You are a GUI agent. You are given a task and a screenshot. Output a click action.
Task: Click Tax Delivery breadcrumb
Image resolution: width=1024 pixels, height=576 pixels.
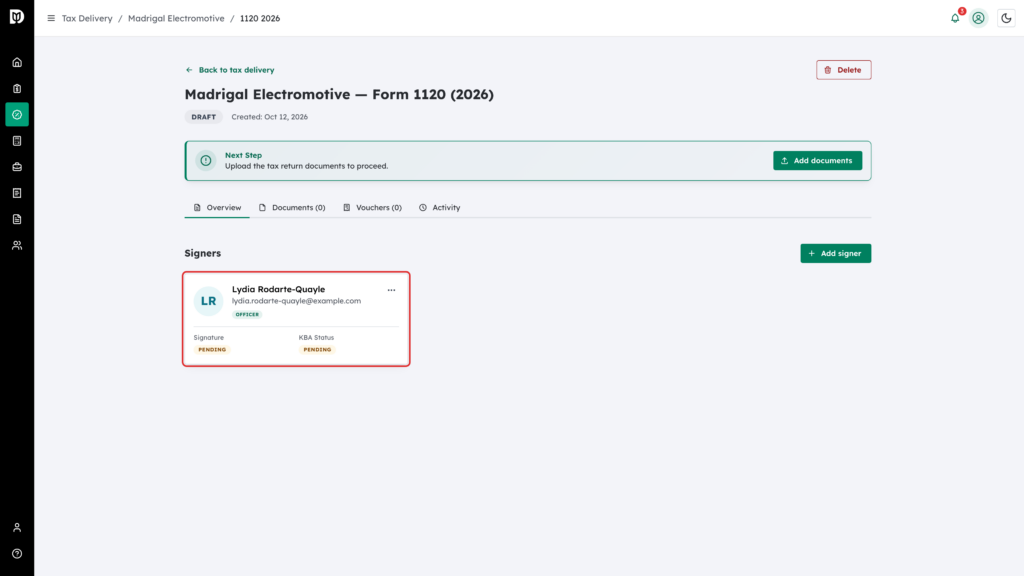coord(87,18)
